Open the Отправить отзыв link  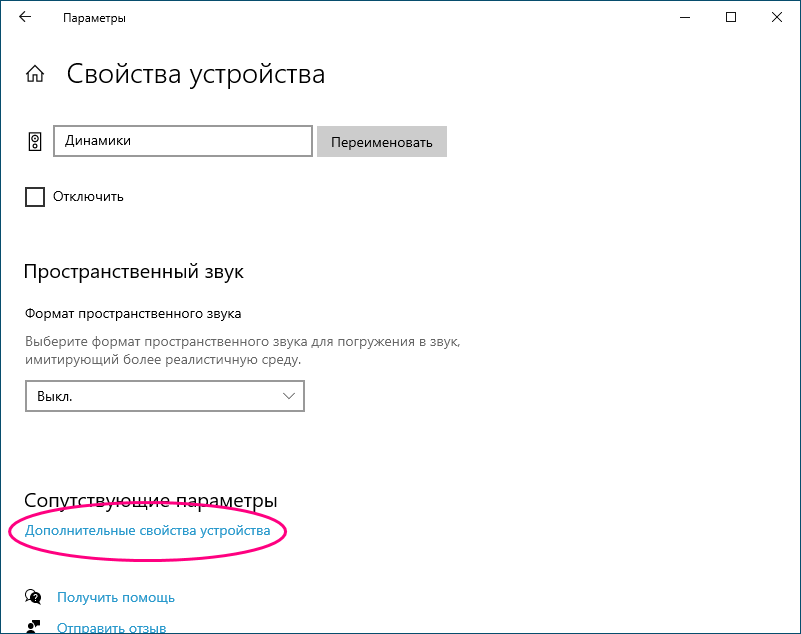[111, 627]
